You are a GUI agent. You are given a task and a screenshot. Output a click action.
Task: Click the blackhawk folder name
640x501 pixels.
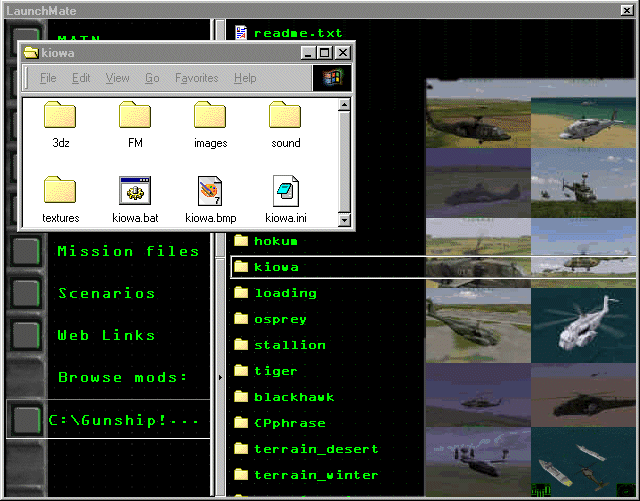pos(294,397)
